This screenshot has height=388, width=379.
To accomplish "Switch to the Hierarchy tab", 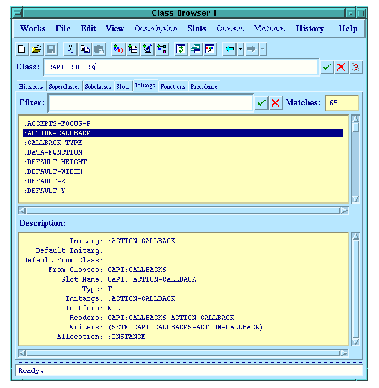I will pyautogui.click(x=31, y=86).
